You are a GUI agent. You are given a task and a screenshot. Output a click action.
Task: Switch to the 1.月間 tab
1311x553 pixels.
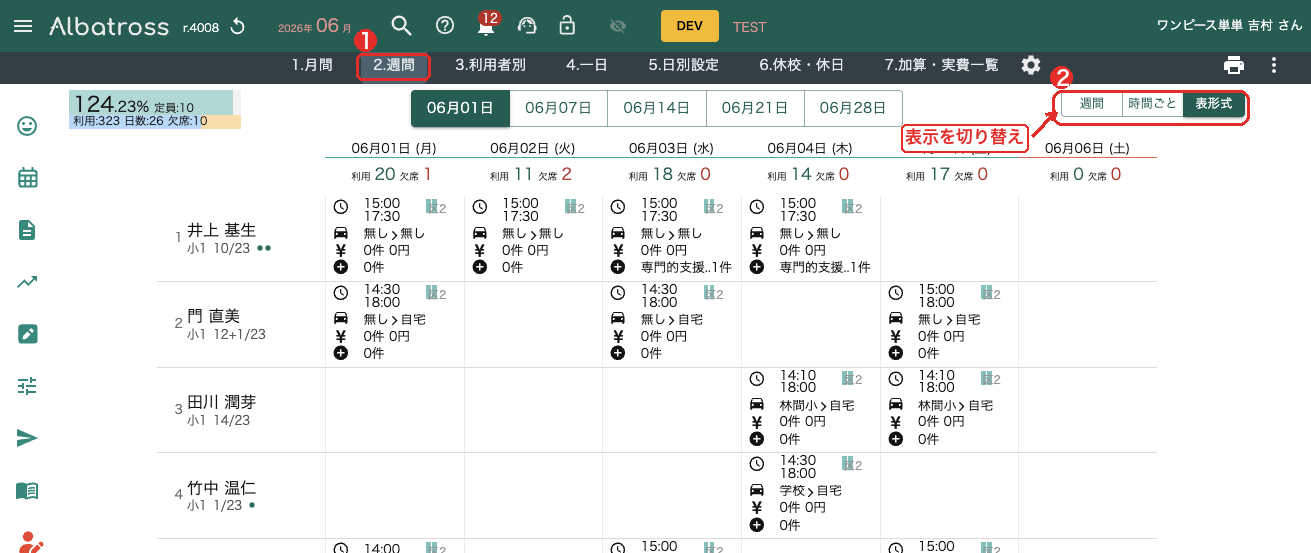click(x=312, y=65)
